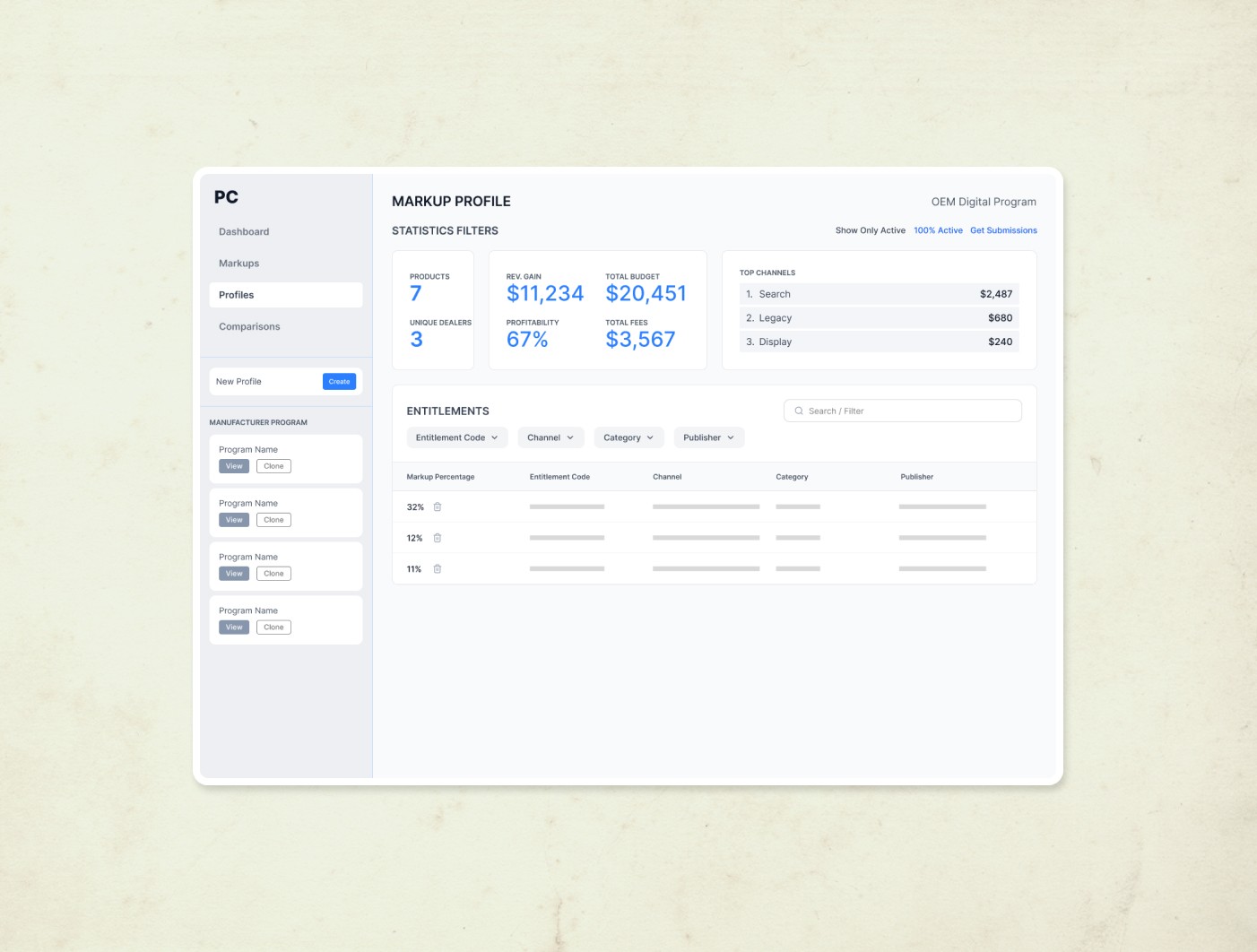Viewport: 1257px width, 952px height.
Task: Click the $2,487 value for Search
Action: click(x=996, y=294)
